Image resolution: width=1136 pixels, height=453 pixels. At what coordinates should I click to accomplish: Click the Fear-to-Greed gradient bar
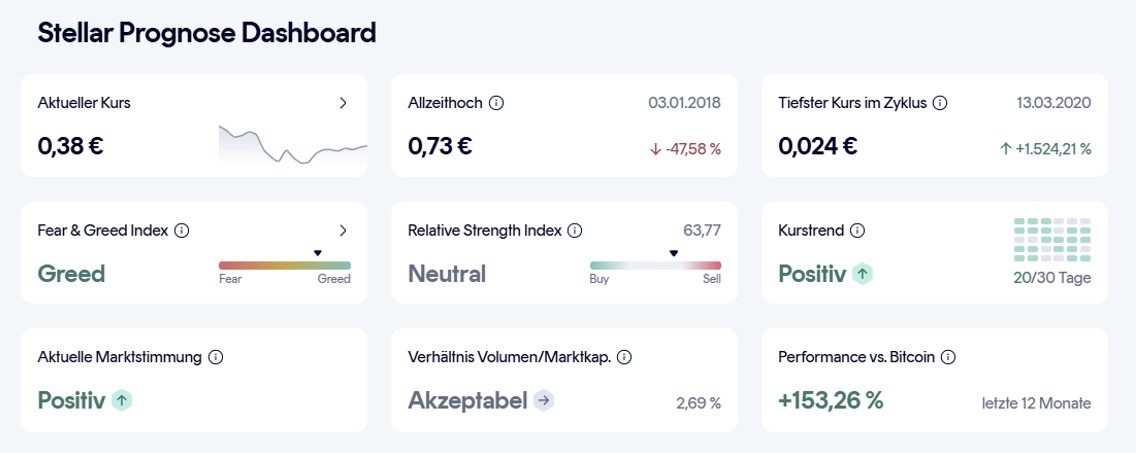coord(285,265)
